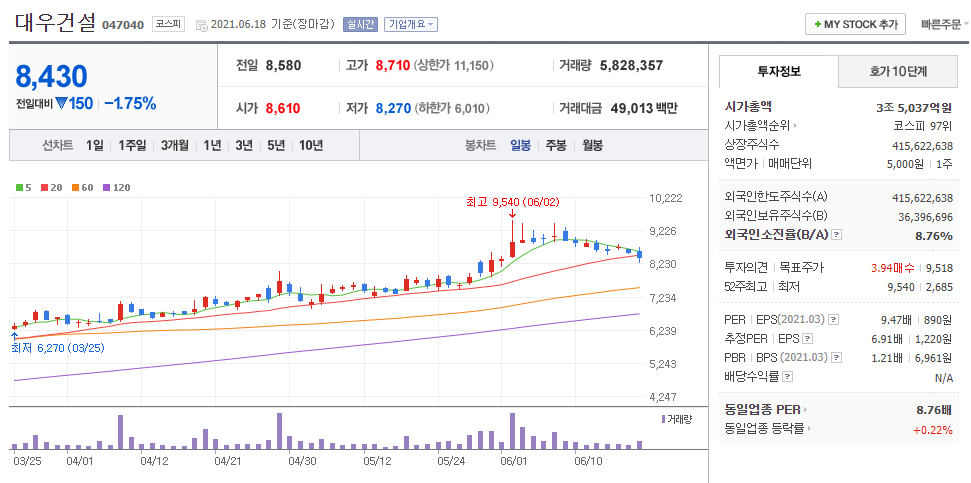
Task: Click the help icon beside 추정PER EPS
Action: pos(808,339)
